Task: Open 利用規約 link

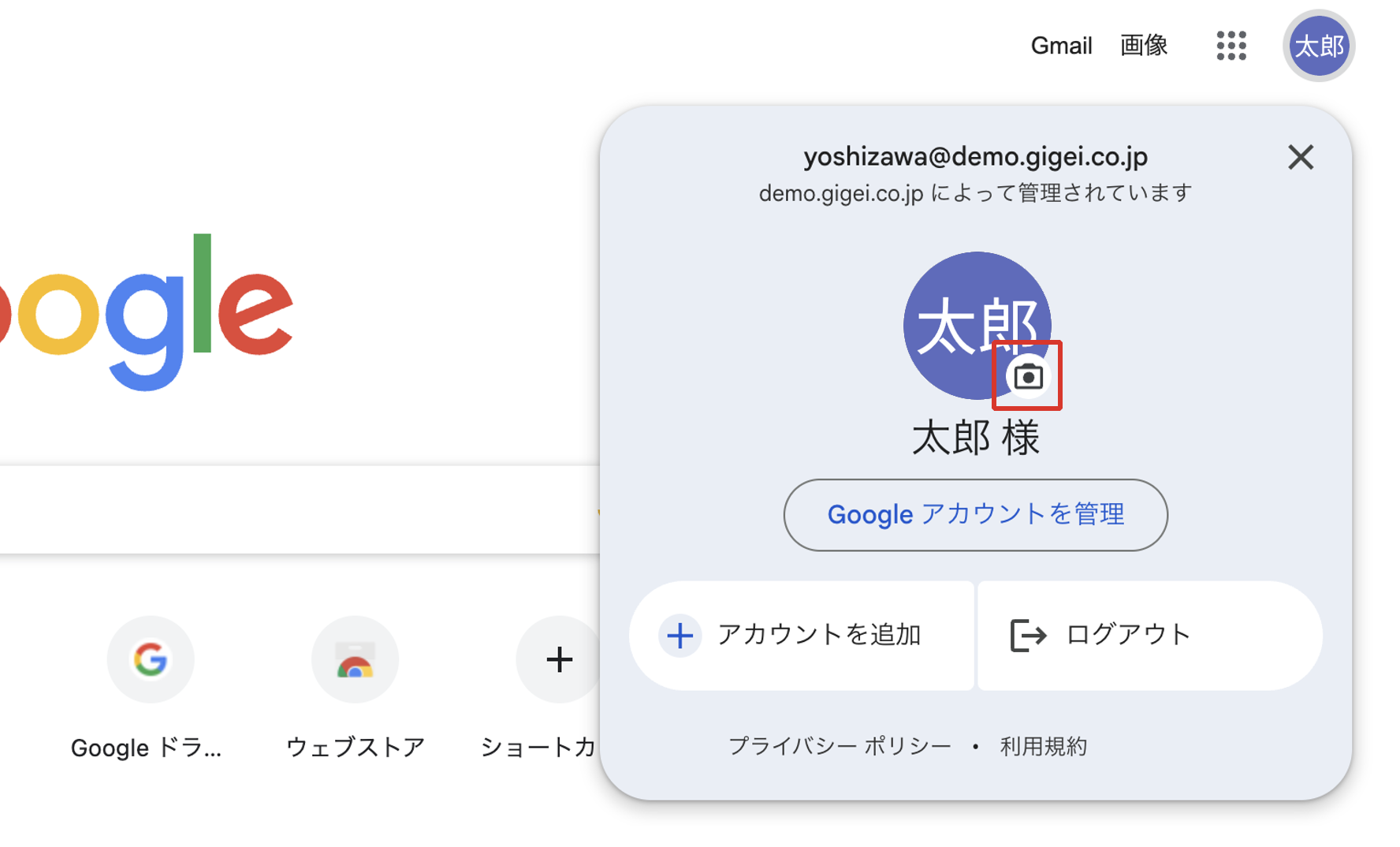Action: (1044, 746)
